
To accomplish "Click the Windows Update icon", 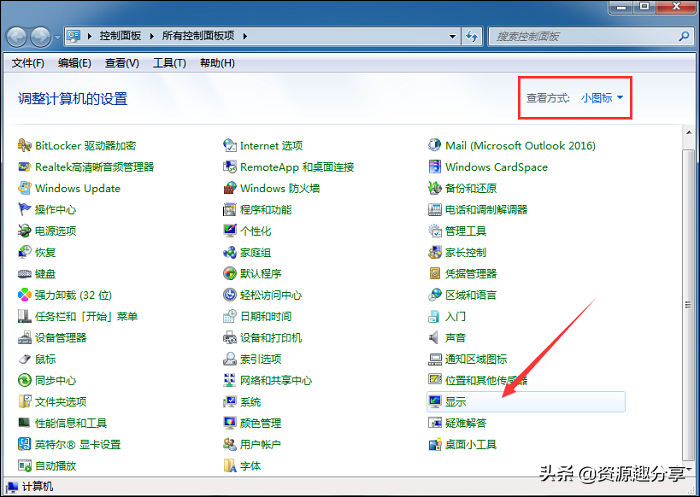I will click(25, 188).
